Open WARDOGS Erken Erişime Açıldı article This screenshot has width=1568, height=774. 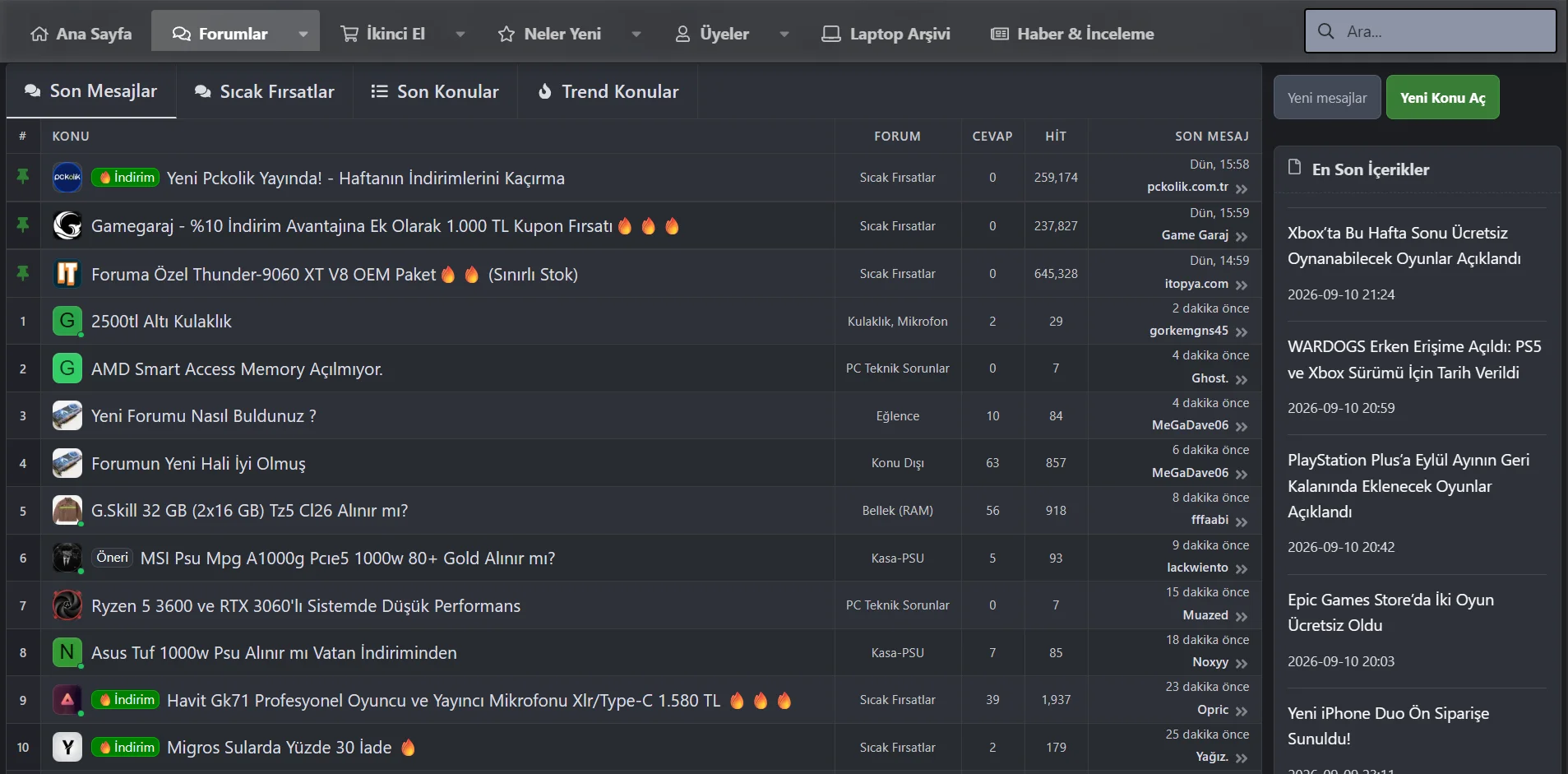pos(1414,359)
